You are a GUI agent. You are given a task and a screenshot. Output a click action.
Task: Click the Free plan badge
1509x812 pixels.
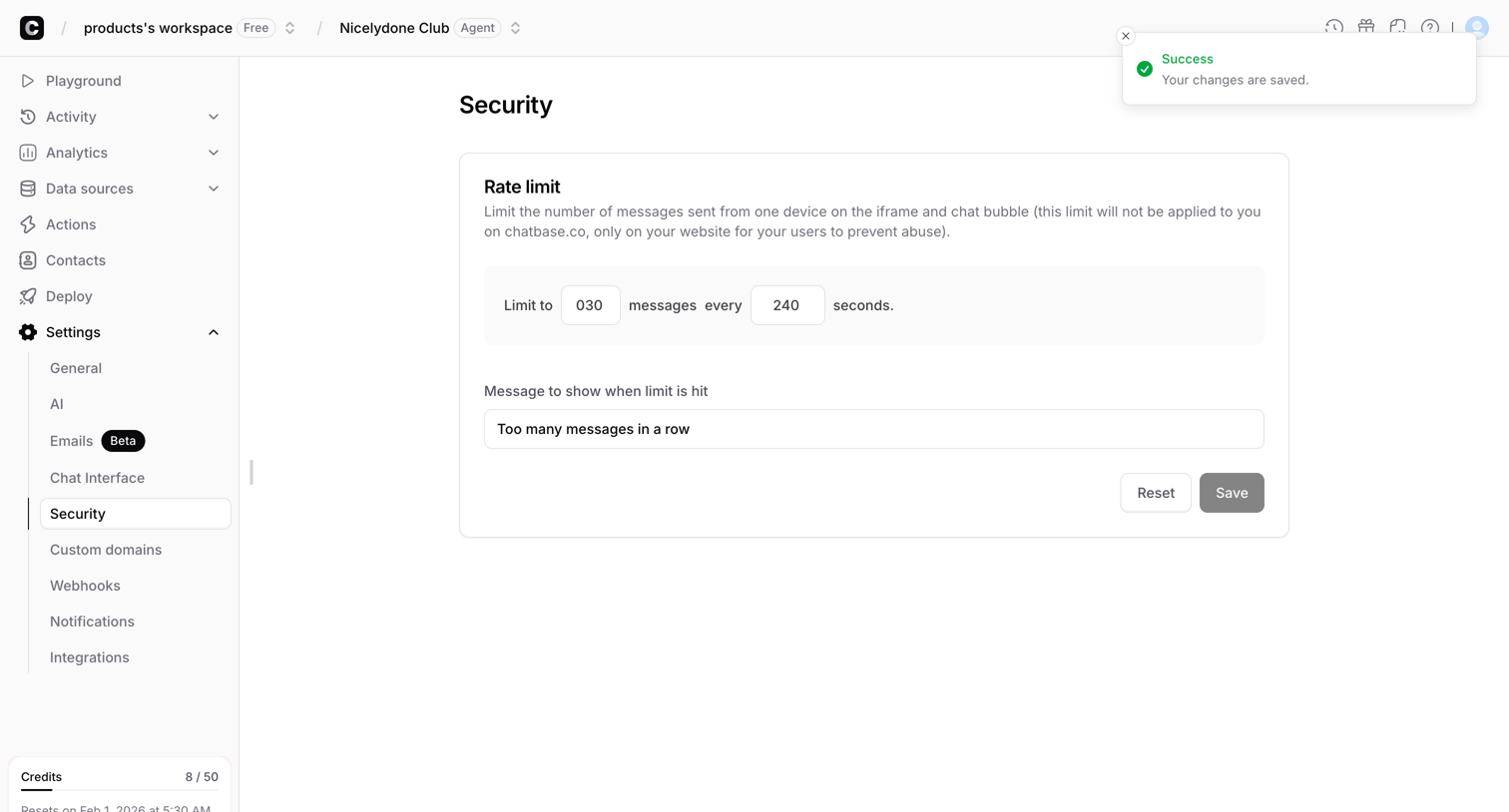256,28
